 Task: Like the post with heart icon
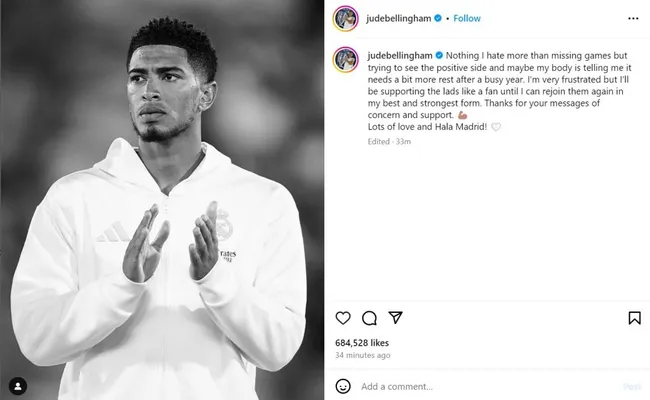tap(343, 318)
